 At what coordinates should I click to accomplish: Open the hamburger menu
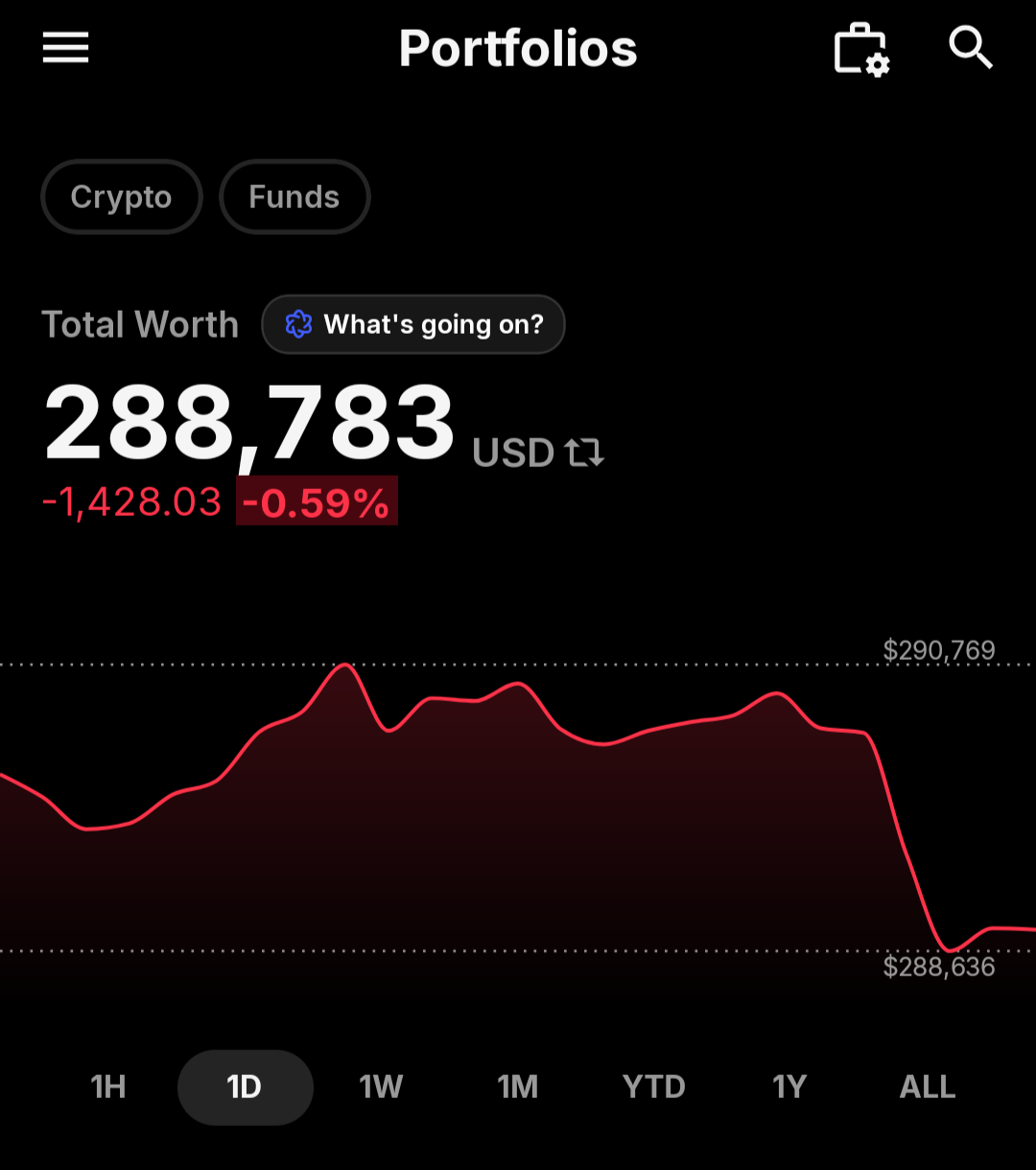(x=65, y=48)
